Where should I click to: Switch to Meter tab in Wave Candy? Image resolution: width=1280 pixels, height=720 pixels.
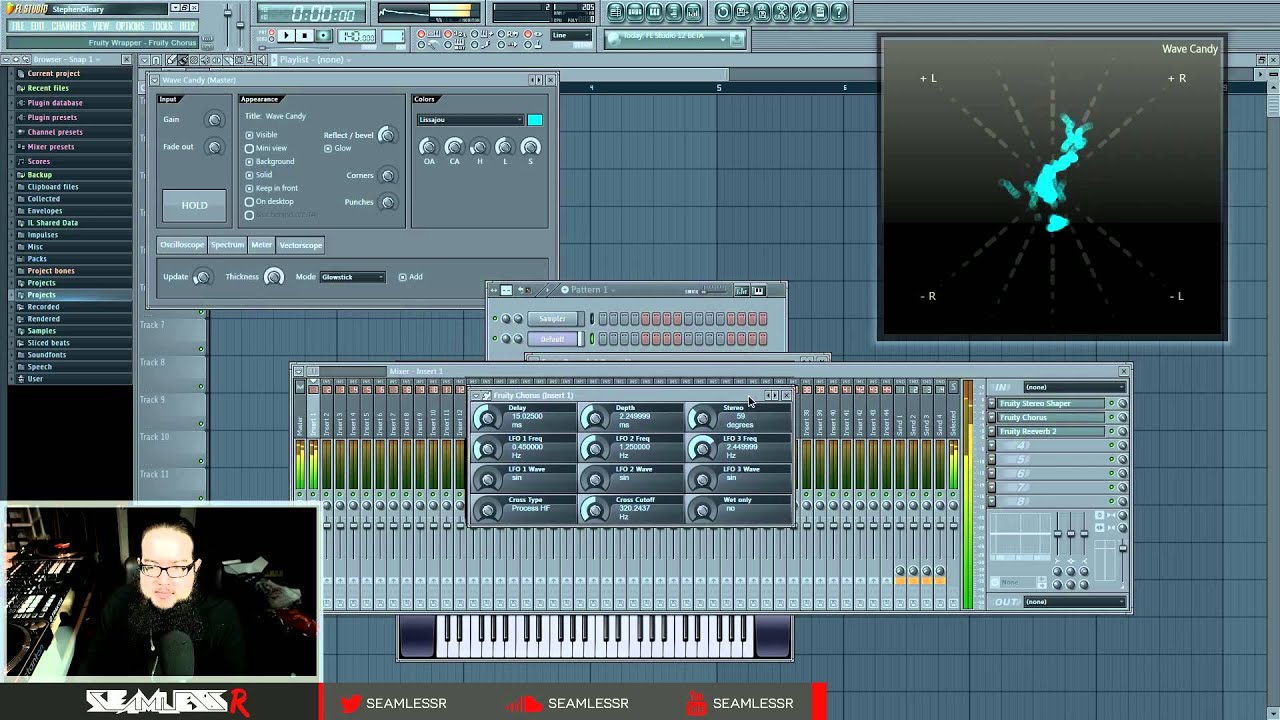tap(262, 245)
